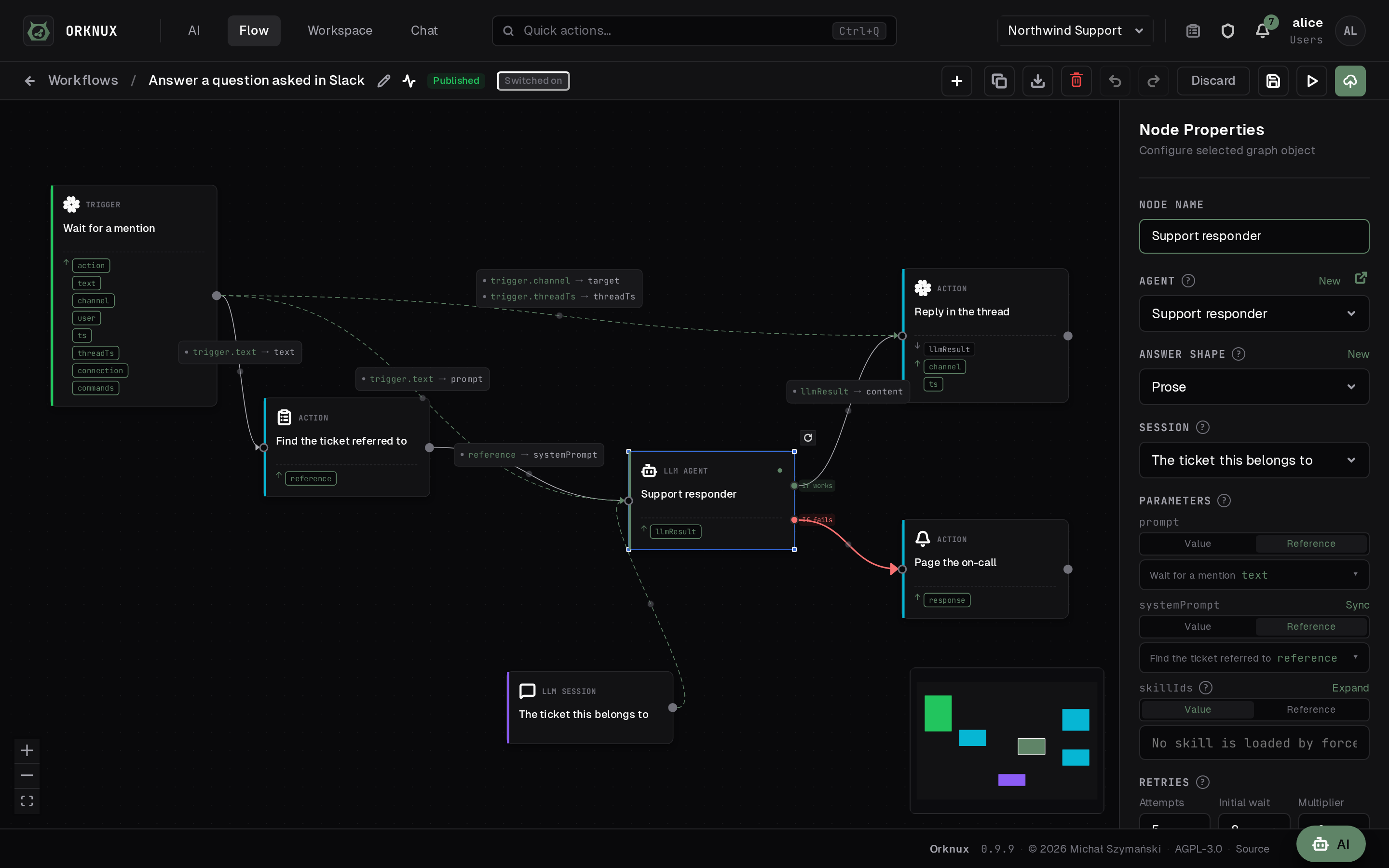The image size is (1389, 868).
Task: Switch to the Workspace tab
Action: (x=340, y=31)
